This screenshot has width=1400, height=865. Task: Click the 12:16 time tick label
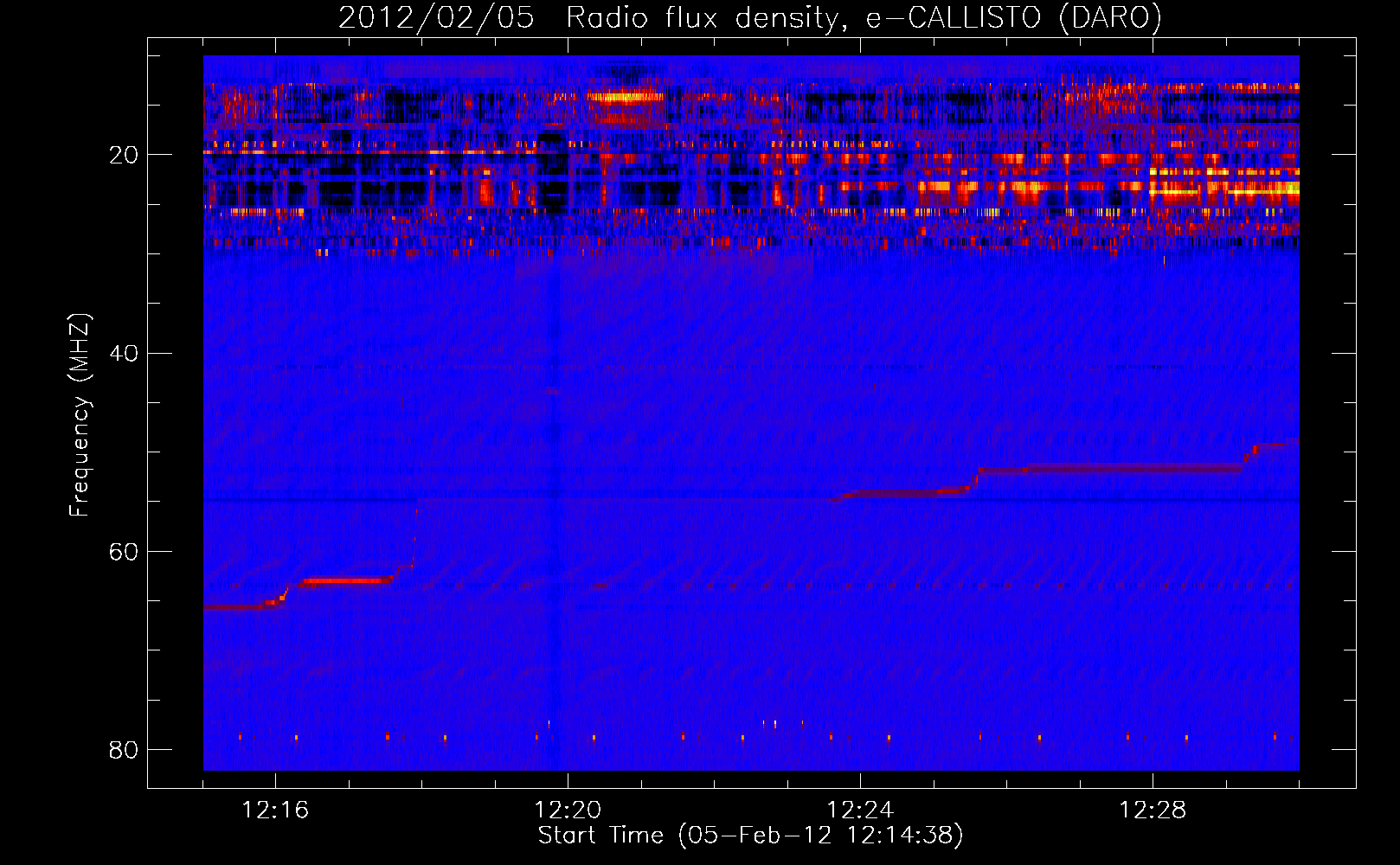(x=275, y=811)
